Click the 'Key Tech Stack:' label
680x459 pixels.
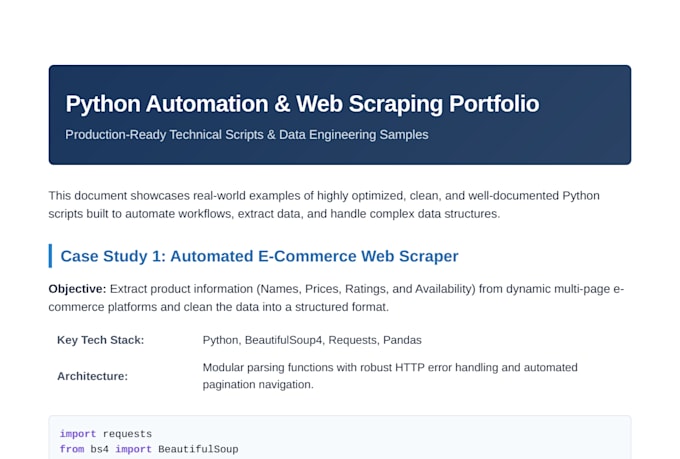[x=101, y=340]
